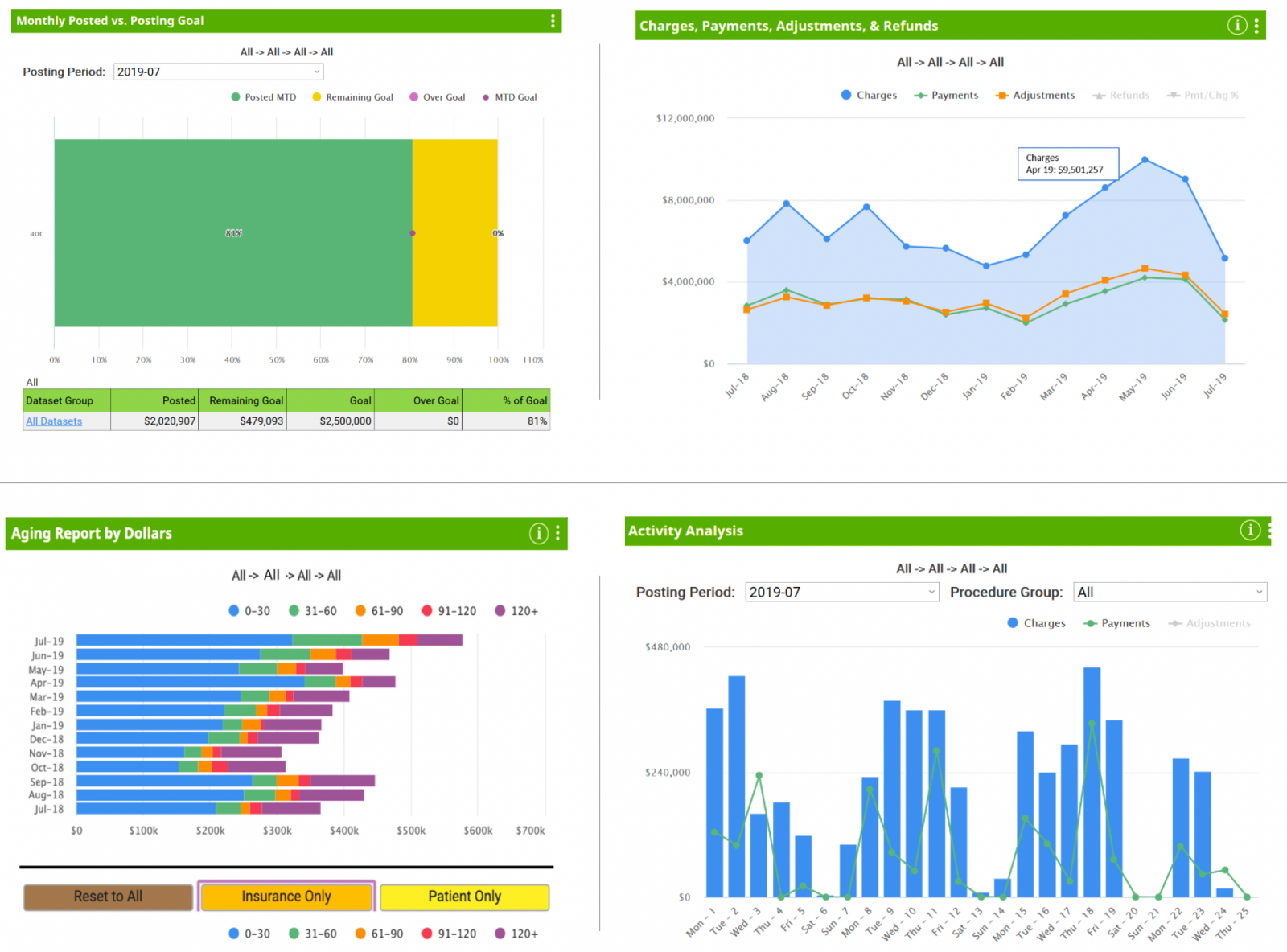Click the Jul-19 aging bar
This screenshot has width=1287, height=952.
(269, 640)
